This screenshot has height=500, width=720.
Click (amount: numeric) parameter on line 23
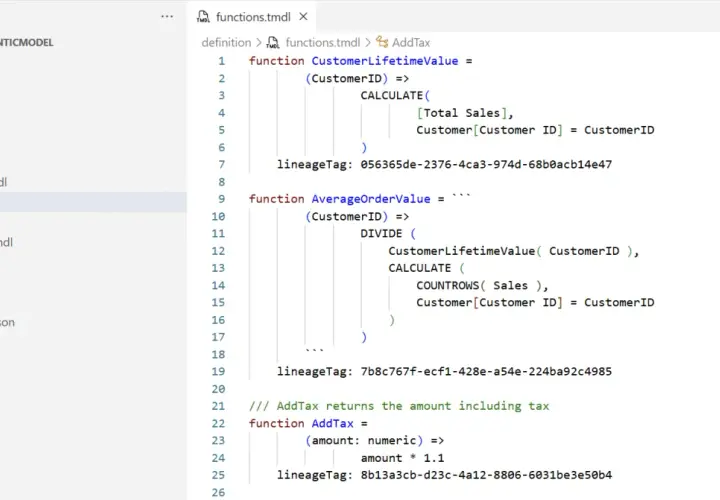pos(364,441)
